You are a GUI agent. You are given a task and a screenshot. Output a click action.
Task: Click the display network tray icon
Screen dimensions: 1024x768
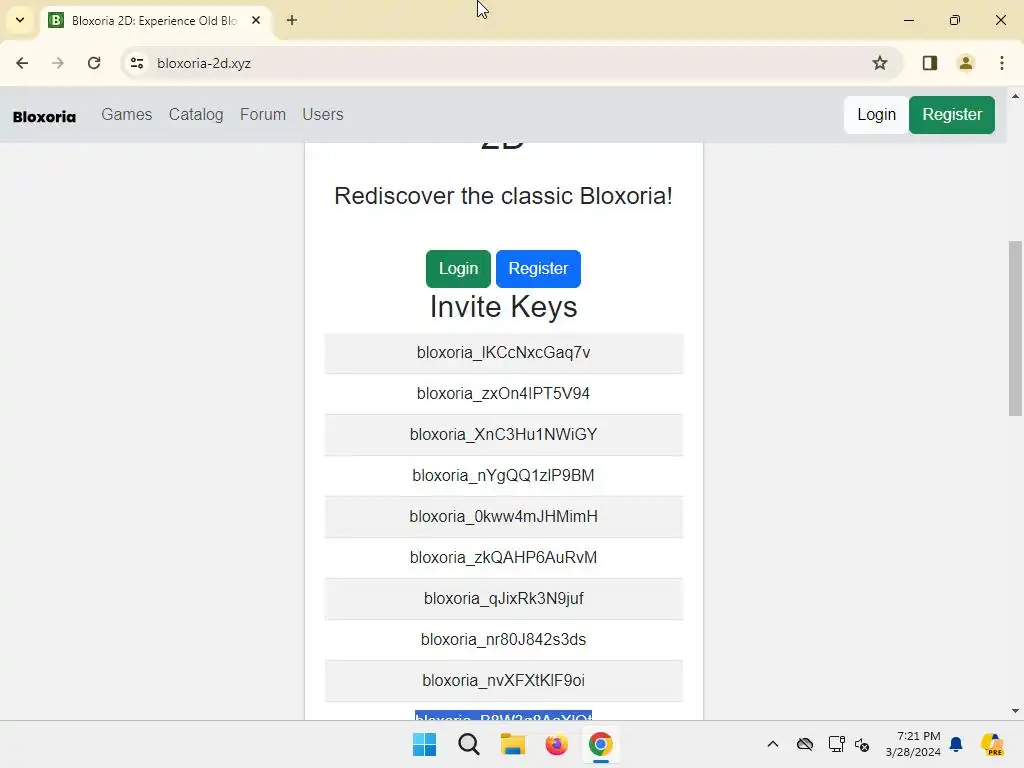pyautogui.click(x=837, y=744)
